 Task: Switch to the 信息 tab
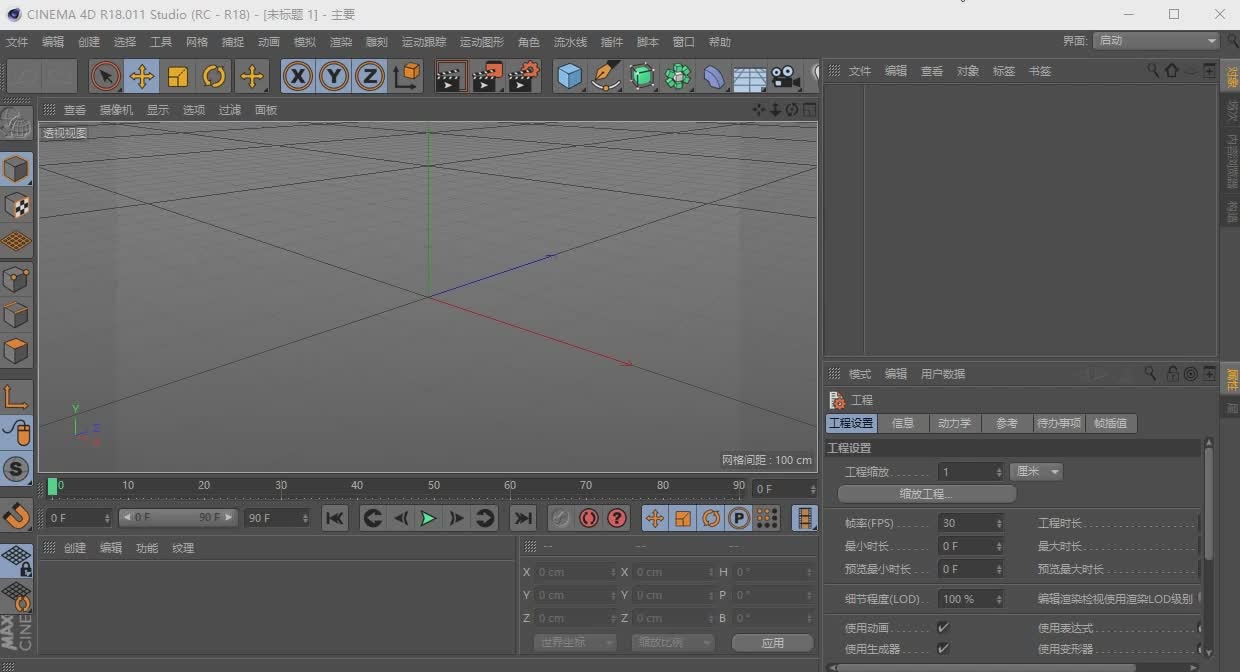coord(903,423)
